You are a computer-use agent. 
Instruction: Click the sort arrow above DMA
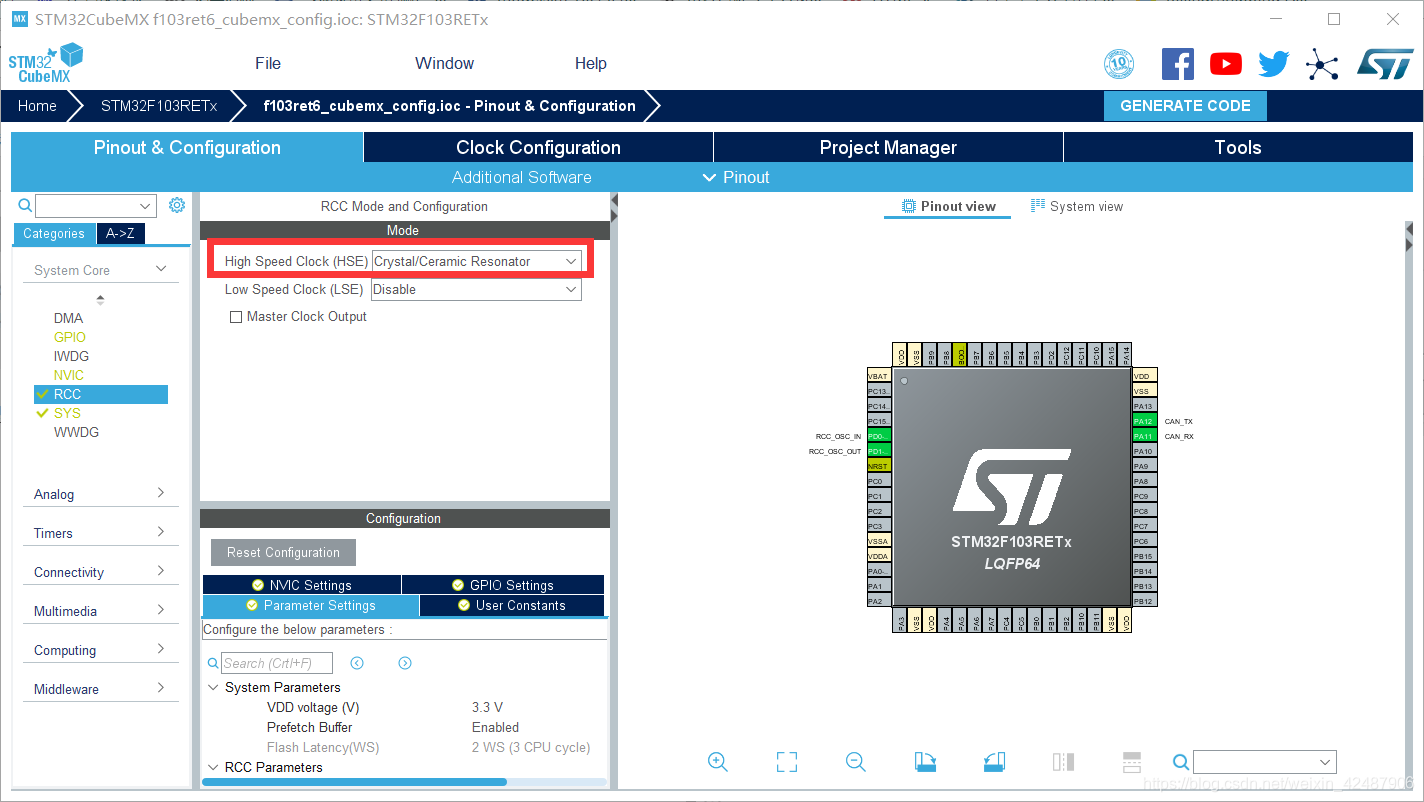pyautogui.click(x=100, y=299)
